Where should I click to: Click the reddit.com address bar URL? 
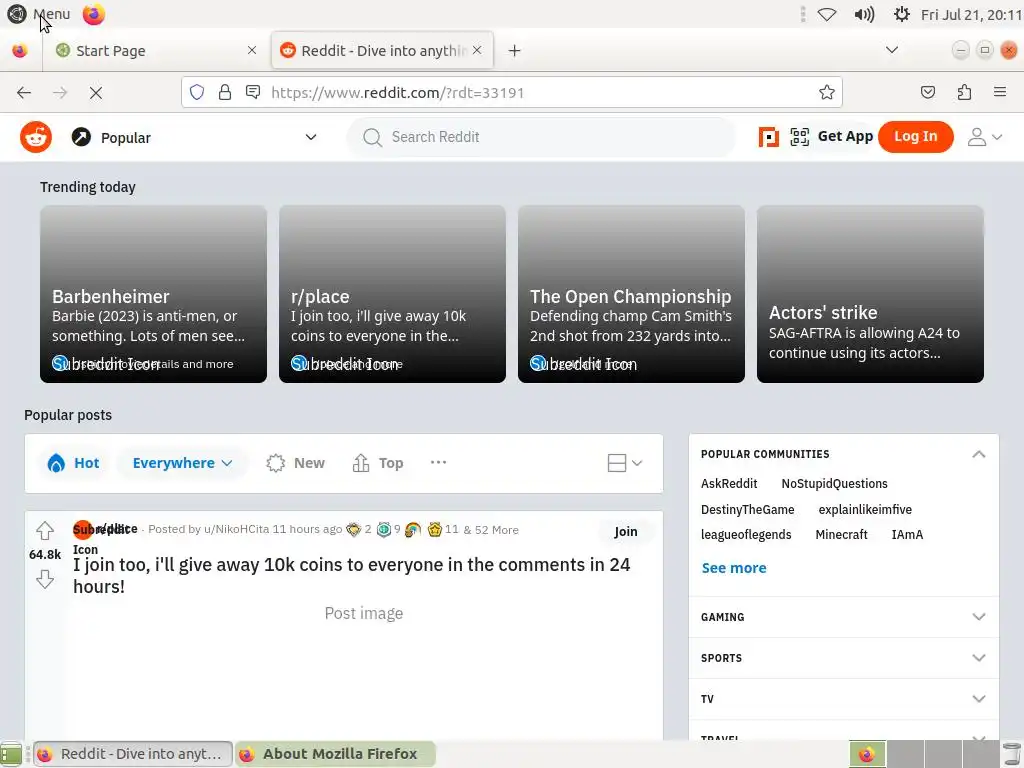point(397,93)
